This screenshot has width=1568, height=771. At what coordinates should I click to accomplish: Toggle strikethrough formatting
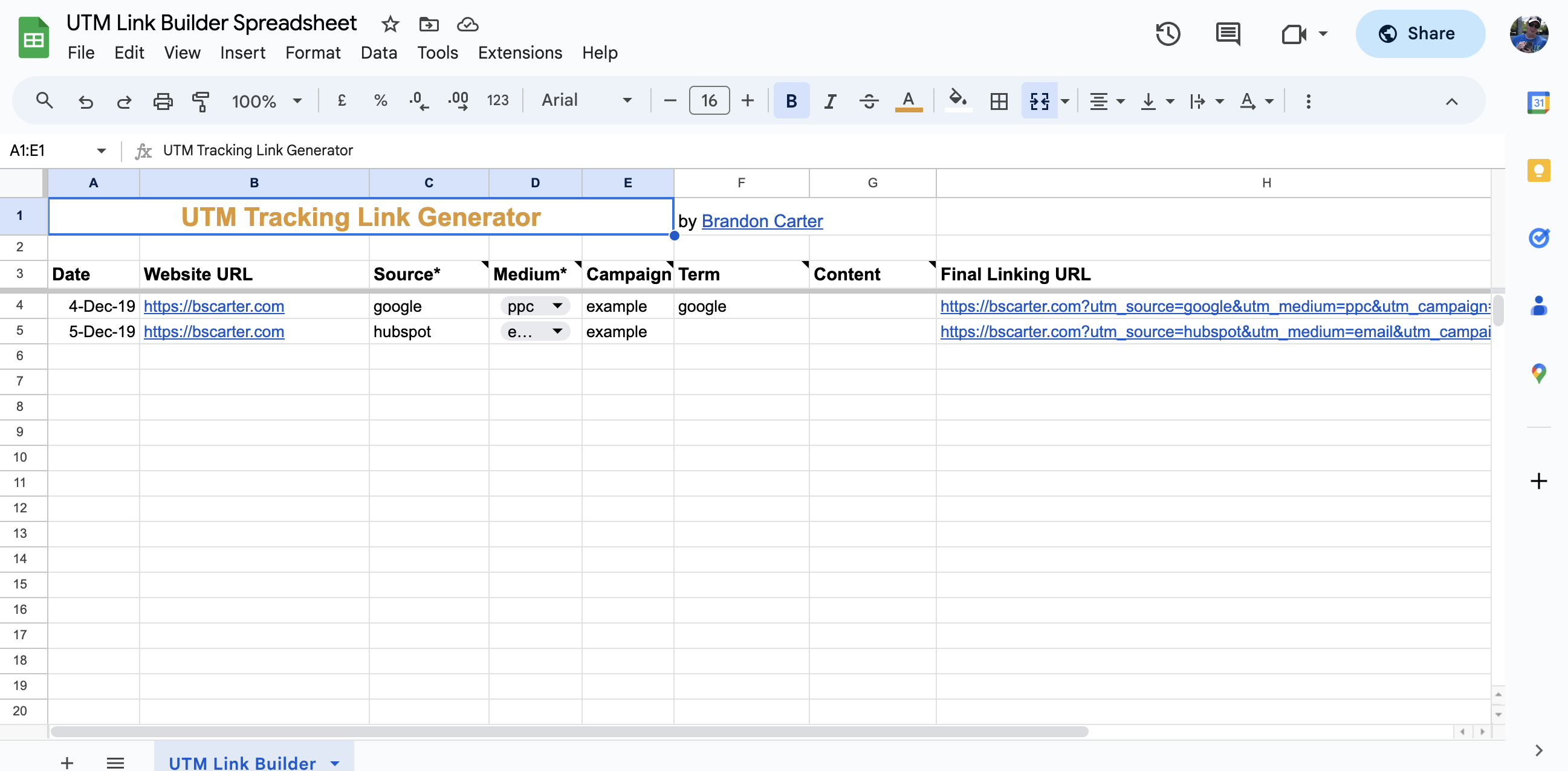click(869, 101)
